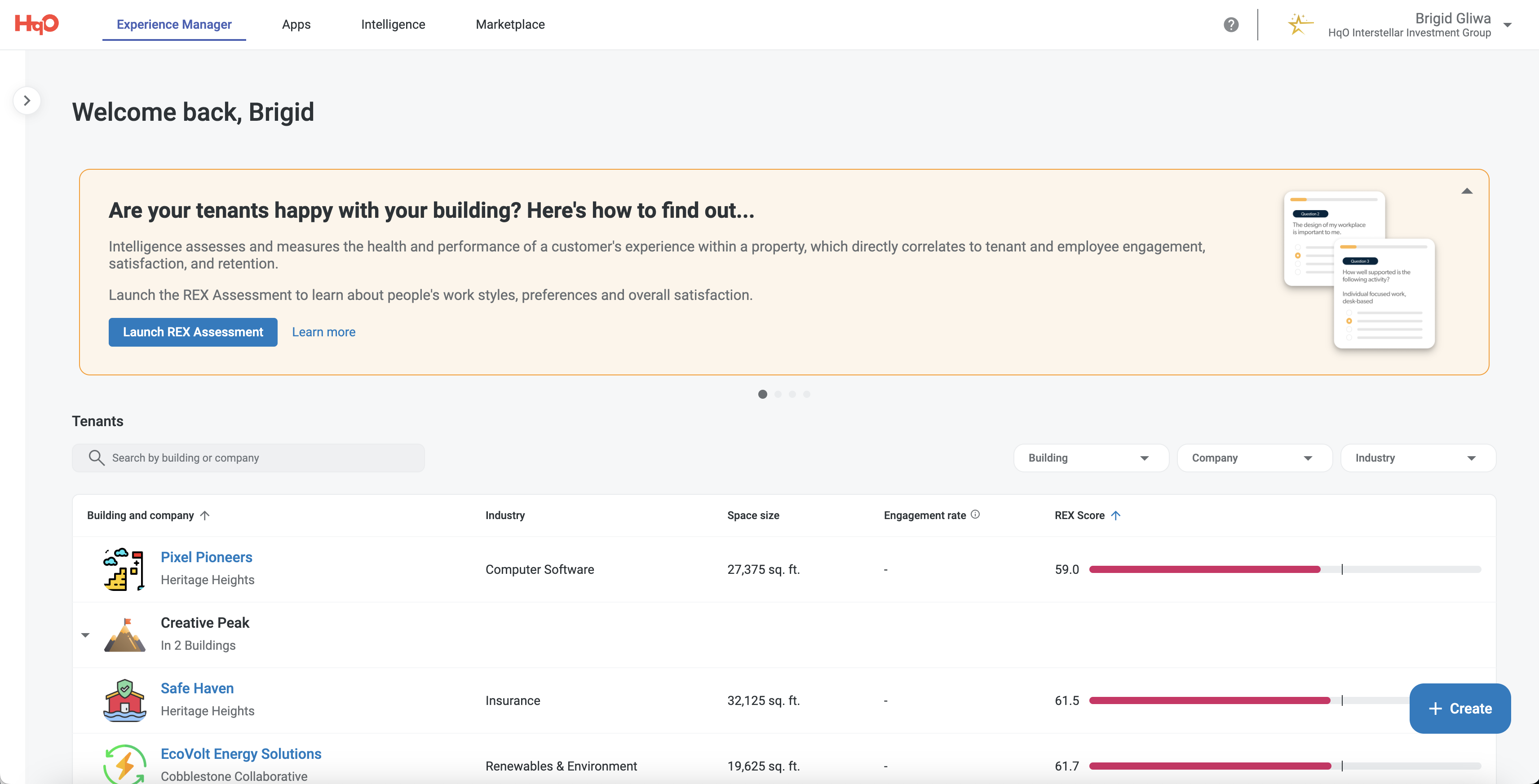Image resolution: width=1539 pixels, height=784 pixels.
Task: Click the Pixel Pioneers company logo
Action: 124,569
